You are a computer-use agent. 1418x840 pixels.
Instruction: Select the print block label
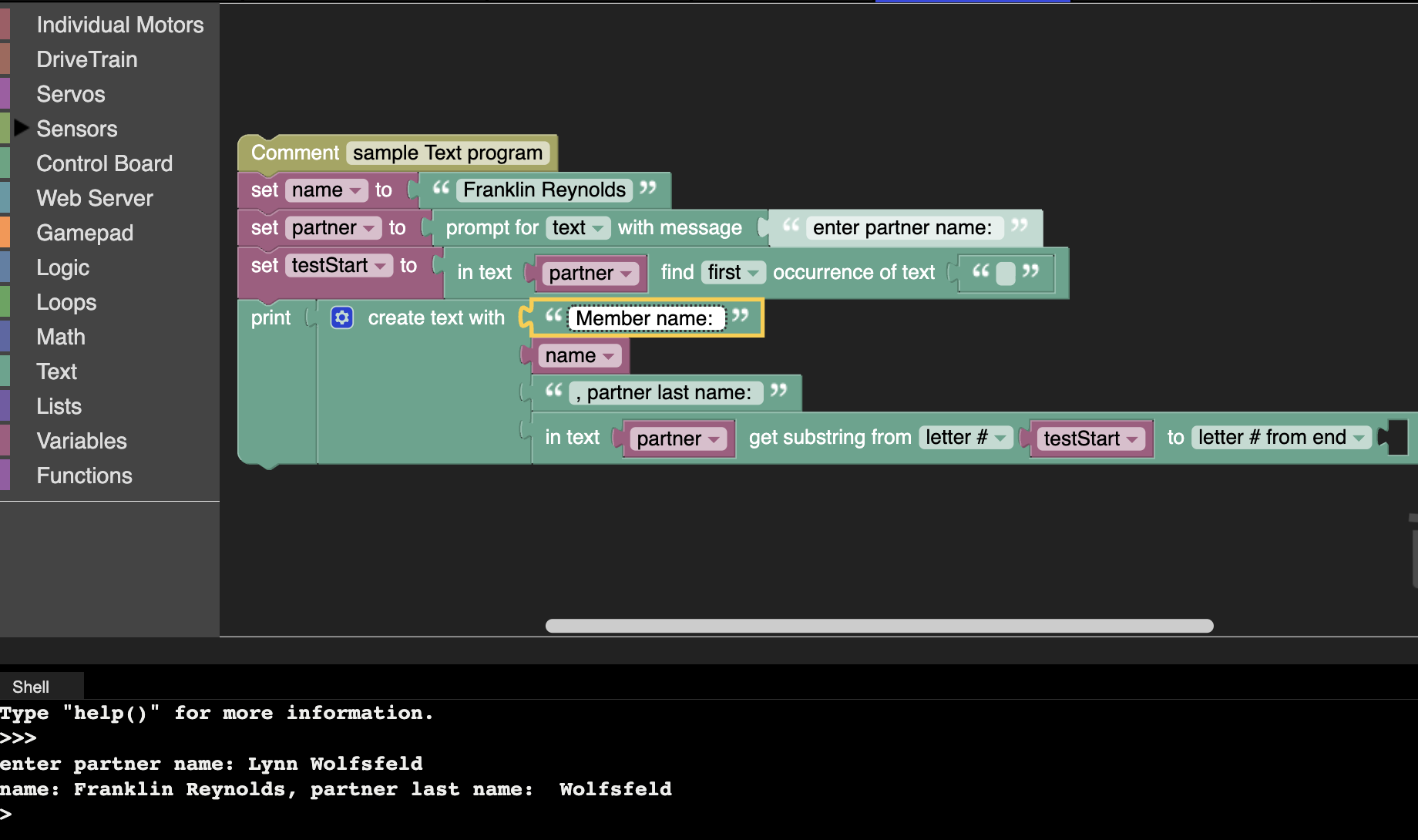point(270,318)
